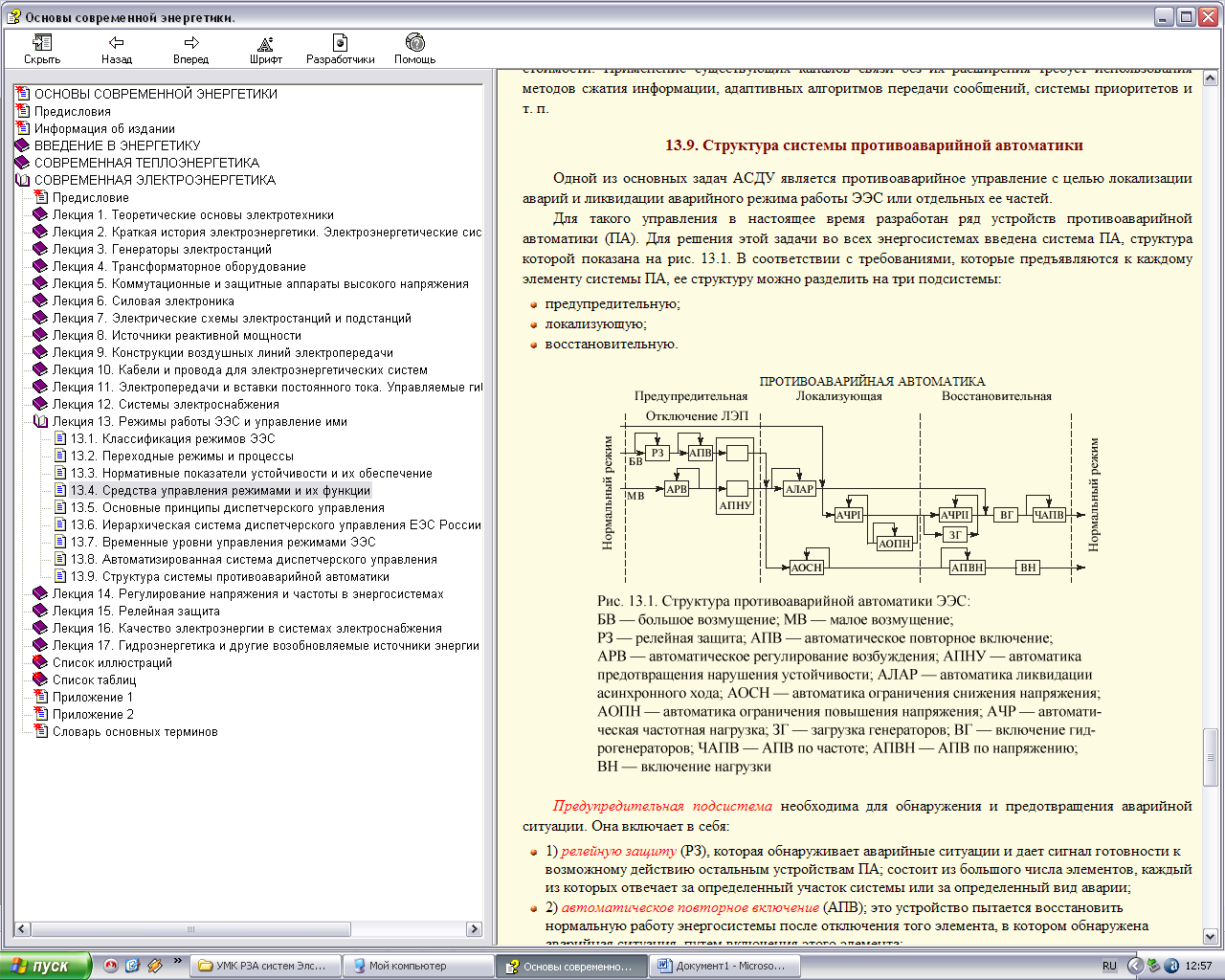The width and height of the screenshot is (1225, 980).
Task: Click the contents pane left scroll arrow
Action: [x=22, y=928]
